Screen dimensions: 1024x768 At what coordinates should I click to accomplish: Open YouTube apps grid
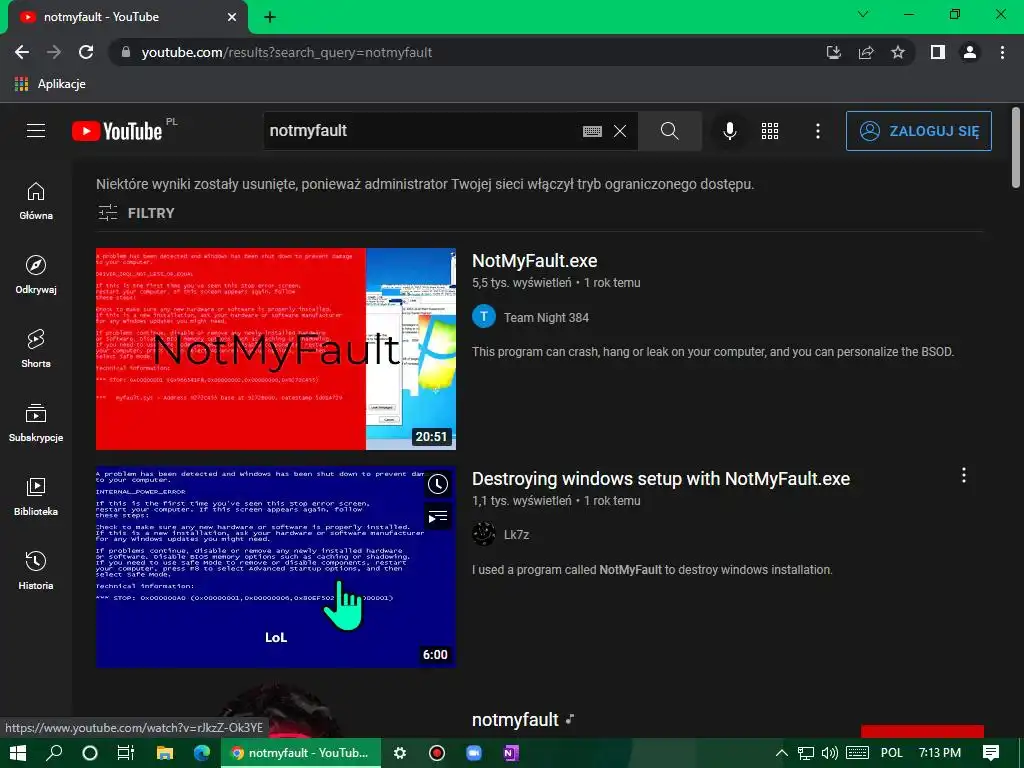point(770,131)
